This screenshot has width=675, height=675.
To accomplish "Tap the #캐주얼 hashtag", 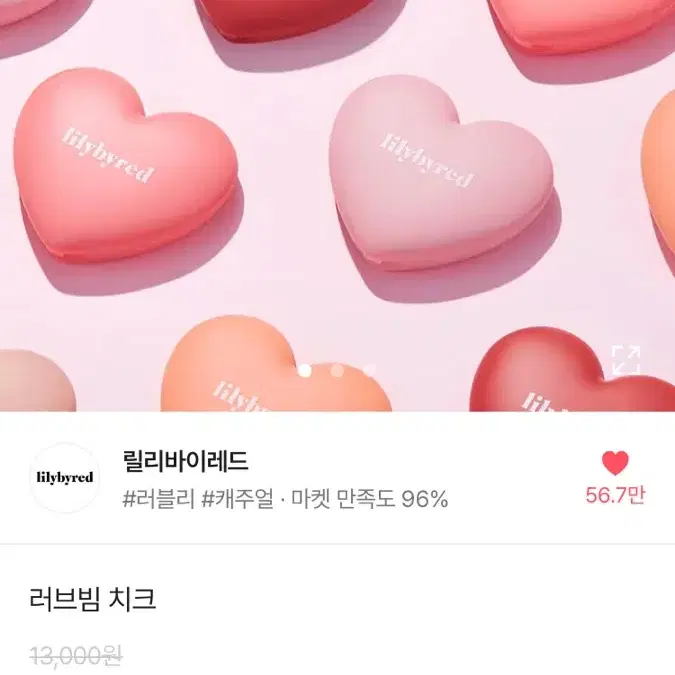I will [238, 499].
